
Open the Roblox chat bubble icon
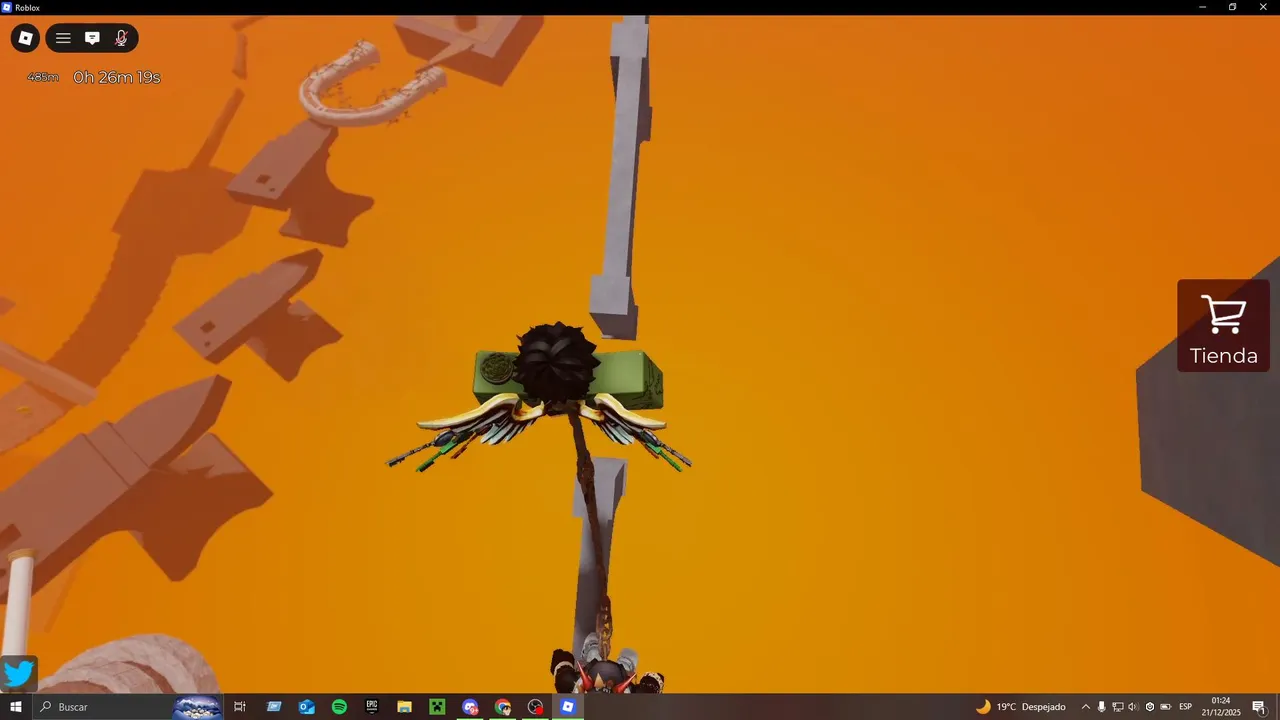pos(92,39)
